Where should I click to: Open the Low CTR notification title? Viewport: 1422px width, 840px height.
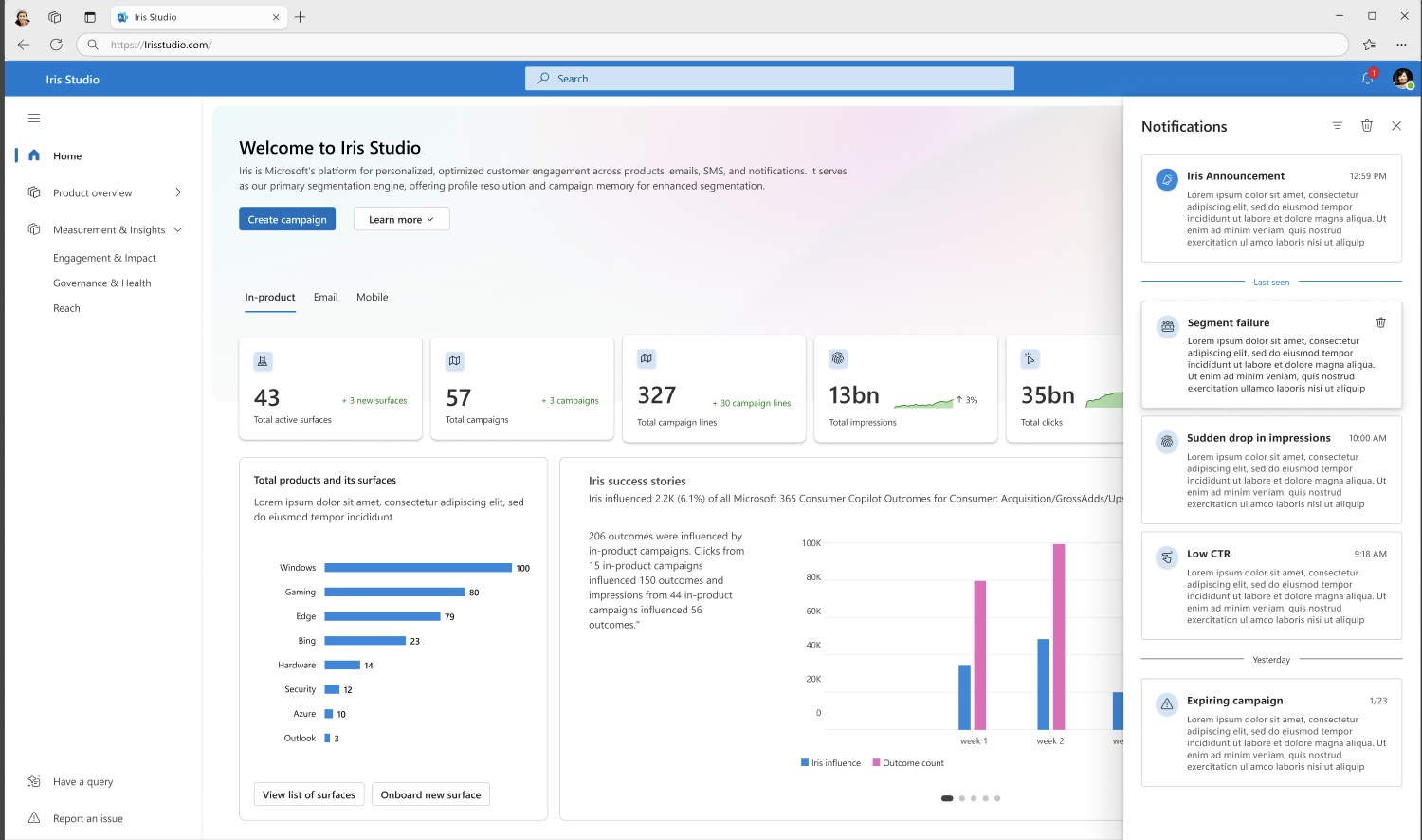pos(1209,554)
